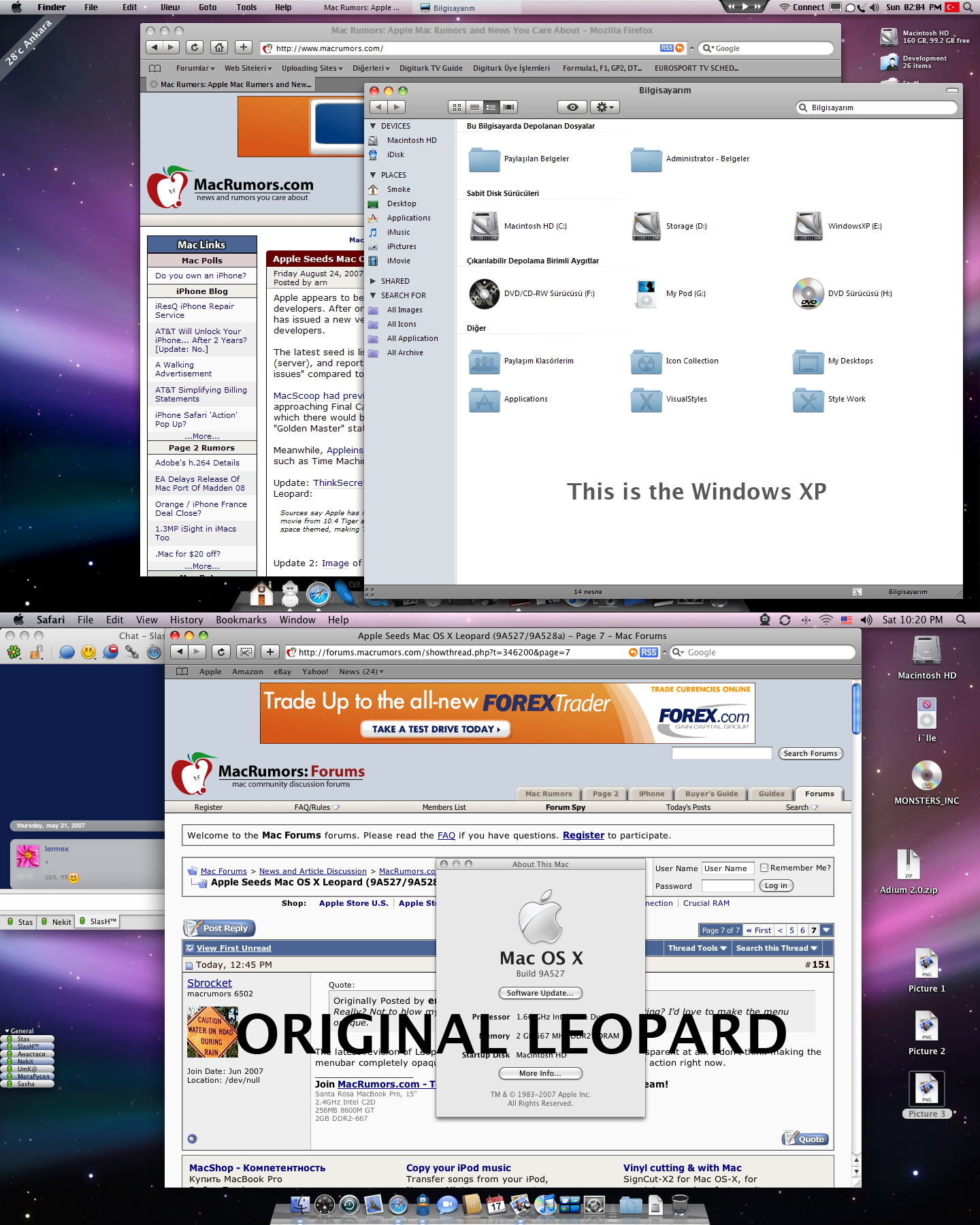
Task: Open the Firefox bookmarks book icon
Action: (154, 68)
